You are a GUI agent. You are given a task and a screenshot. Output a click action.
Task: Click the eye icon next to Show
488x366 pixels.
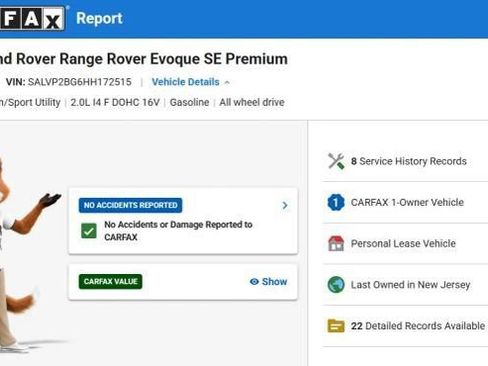[254, 282]
